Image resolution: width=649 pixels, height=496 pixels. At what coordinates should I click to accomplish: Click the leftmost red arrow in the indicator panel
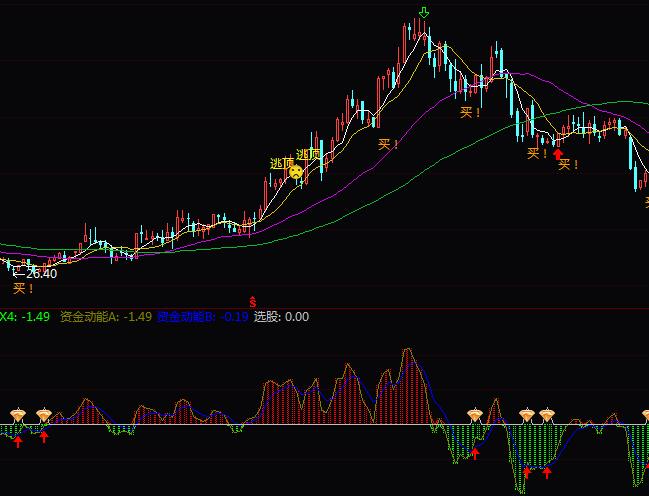(17, 439)
